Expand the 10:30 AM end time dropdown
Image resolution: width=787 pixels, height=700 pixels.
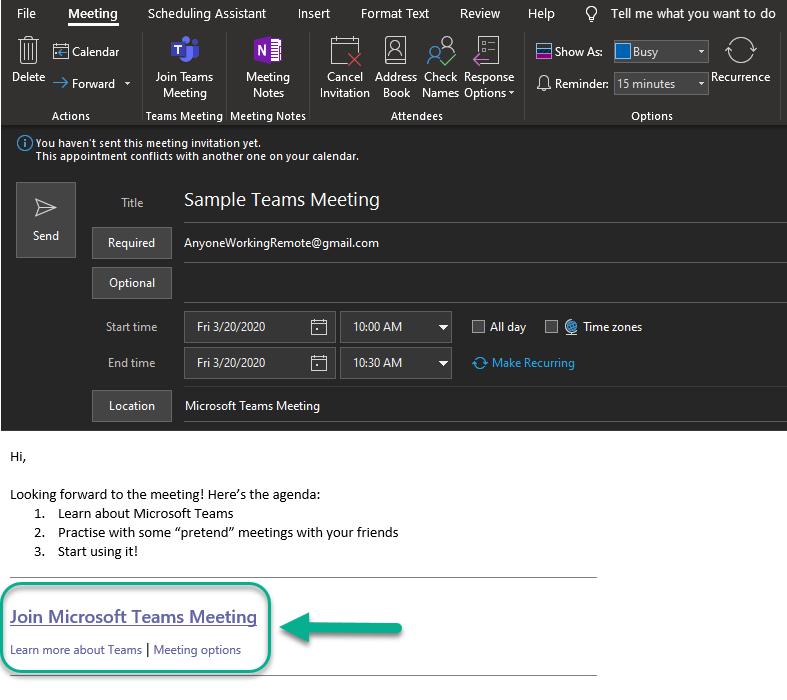click(443, 363)
